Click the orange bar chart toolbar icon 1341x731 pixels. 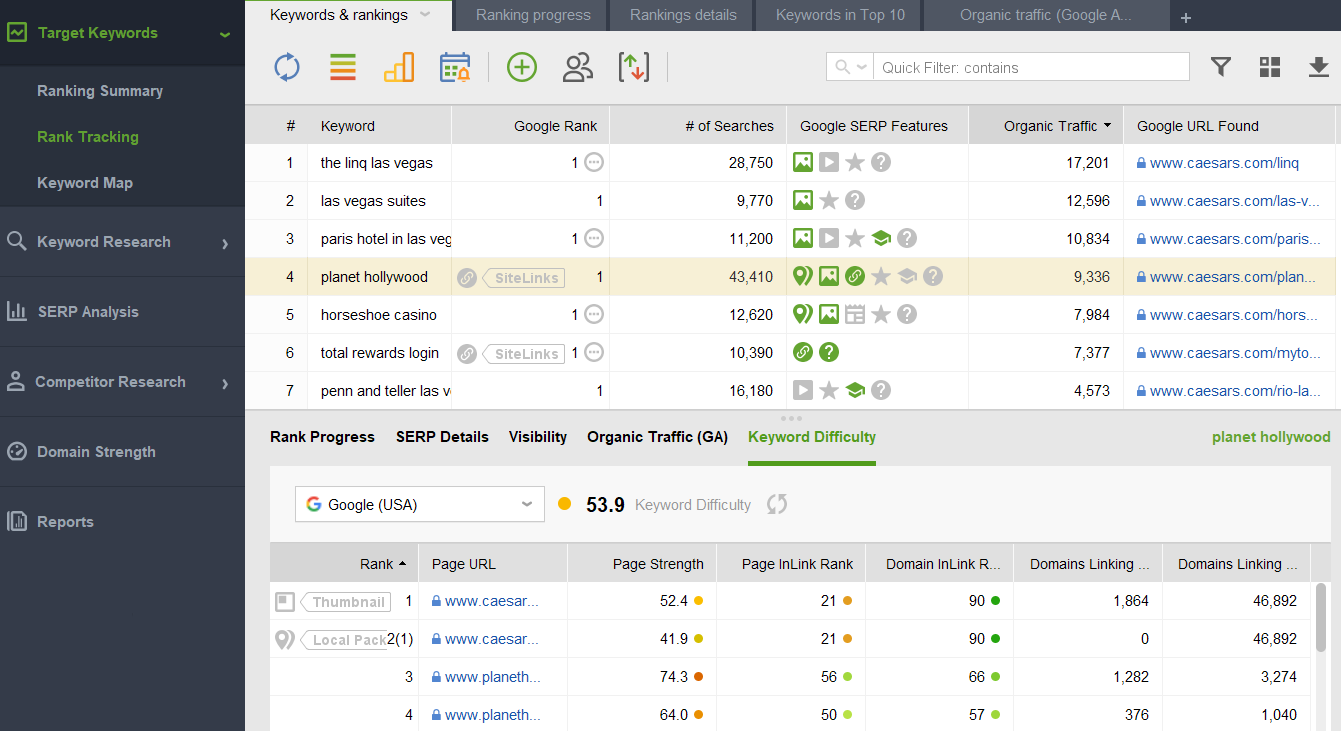coord(399,67)
